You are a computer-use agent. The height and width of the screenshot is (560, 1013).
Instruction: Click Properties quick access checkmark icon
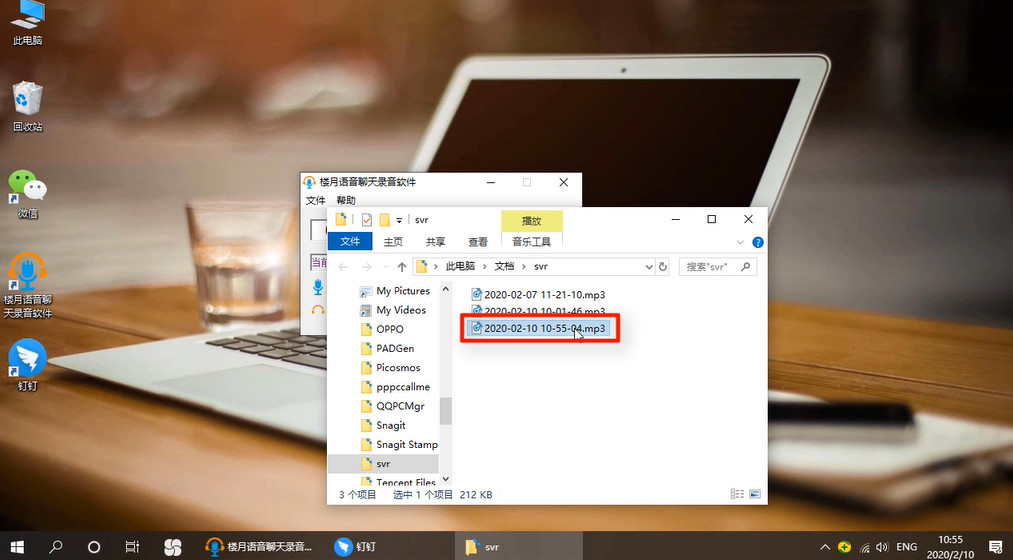coord(367,220)
